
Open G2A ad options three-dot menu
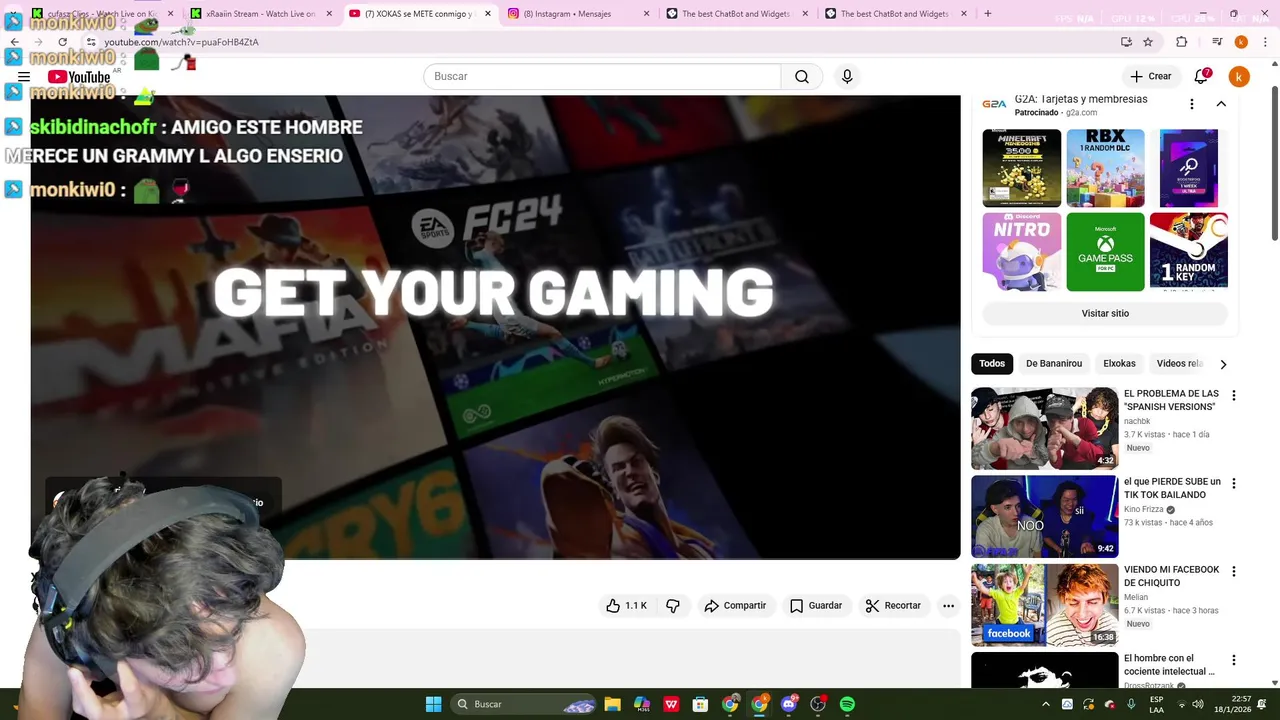[1191, 104]
